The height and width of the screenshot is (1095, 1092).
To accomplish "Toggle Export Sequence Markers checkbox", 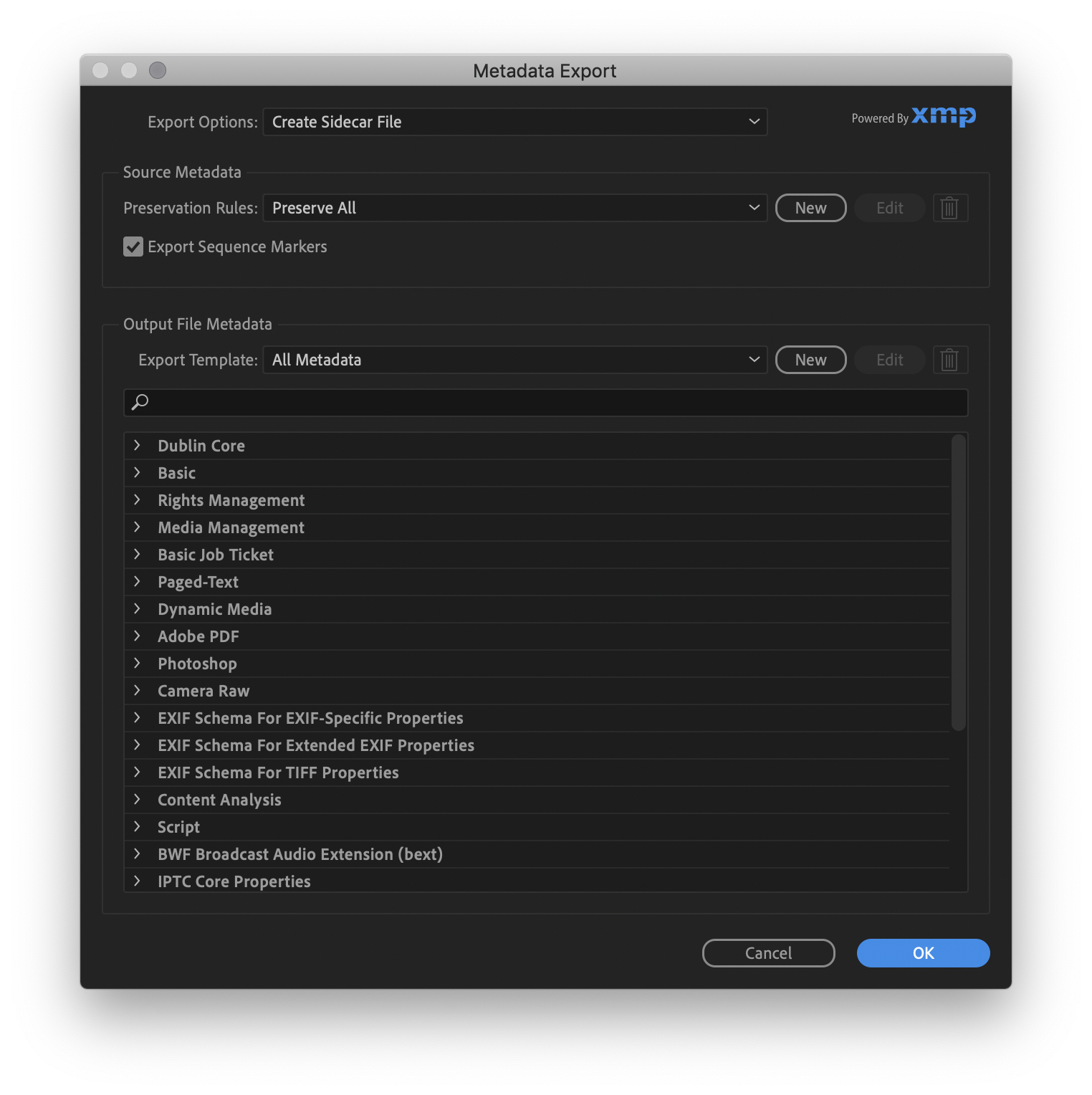I will coord(133,247).
